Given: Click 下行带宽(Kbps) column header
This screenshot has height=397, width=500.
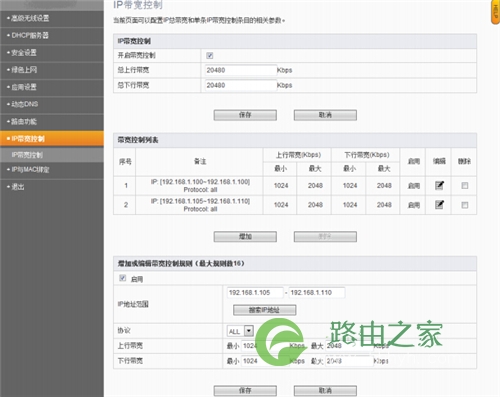Looking at the screenshot, I should coord(367,155).
